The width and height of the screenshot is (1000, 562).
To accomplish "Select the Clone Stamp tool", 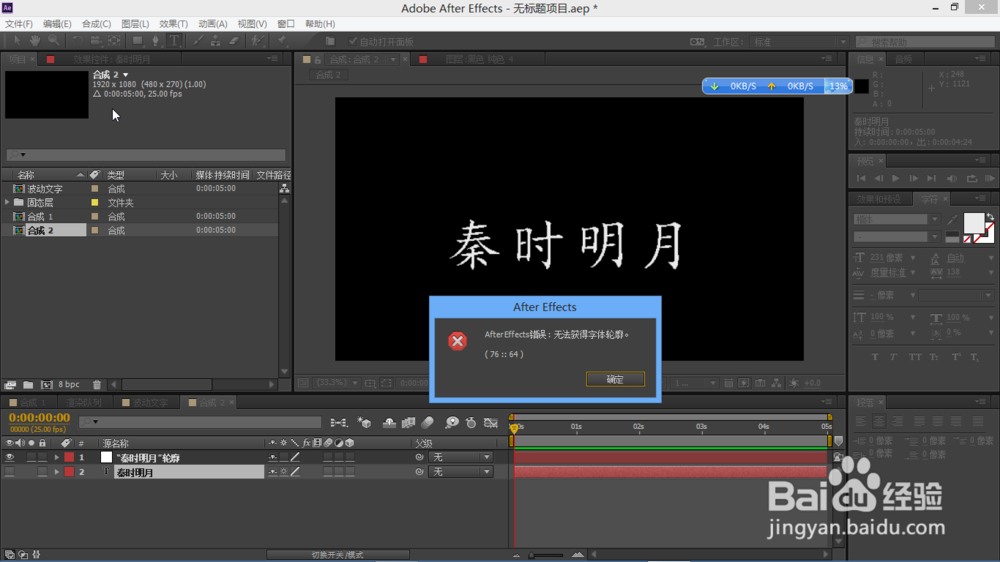I will [216, 41].
